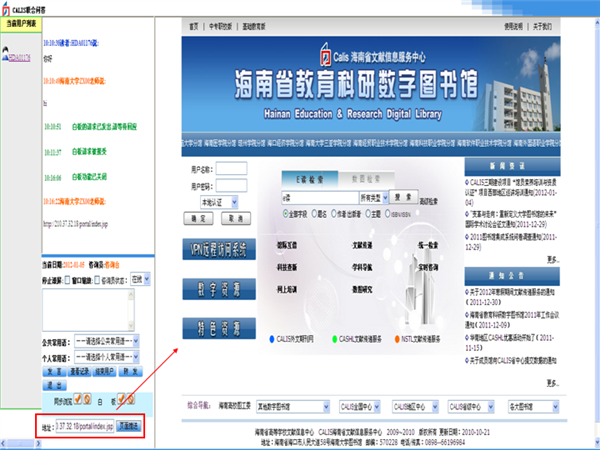Click the Calis emblem in the banner

(x=325, y=54)
